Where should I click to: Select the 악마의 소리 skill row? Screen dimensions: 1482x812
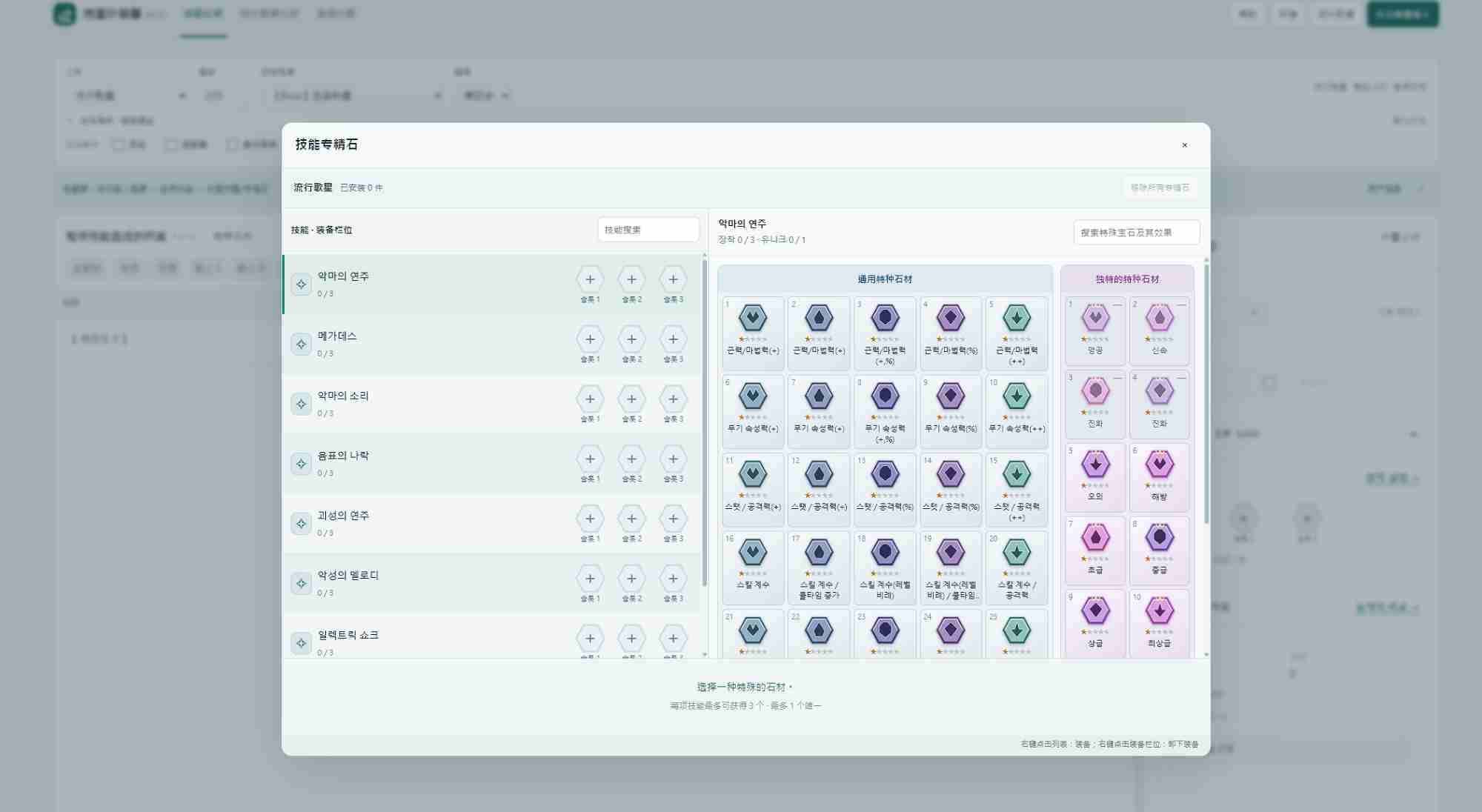point(491,405)
